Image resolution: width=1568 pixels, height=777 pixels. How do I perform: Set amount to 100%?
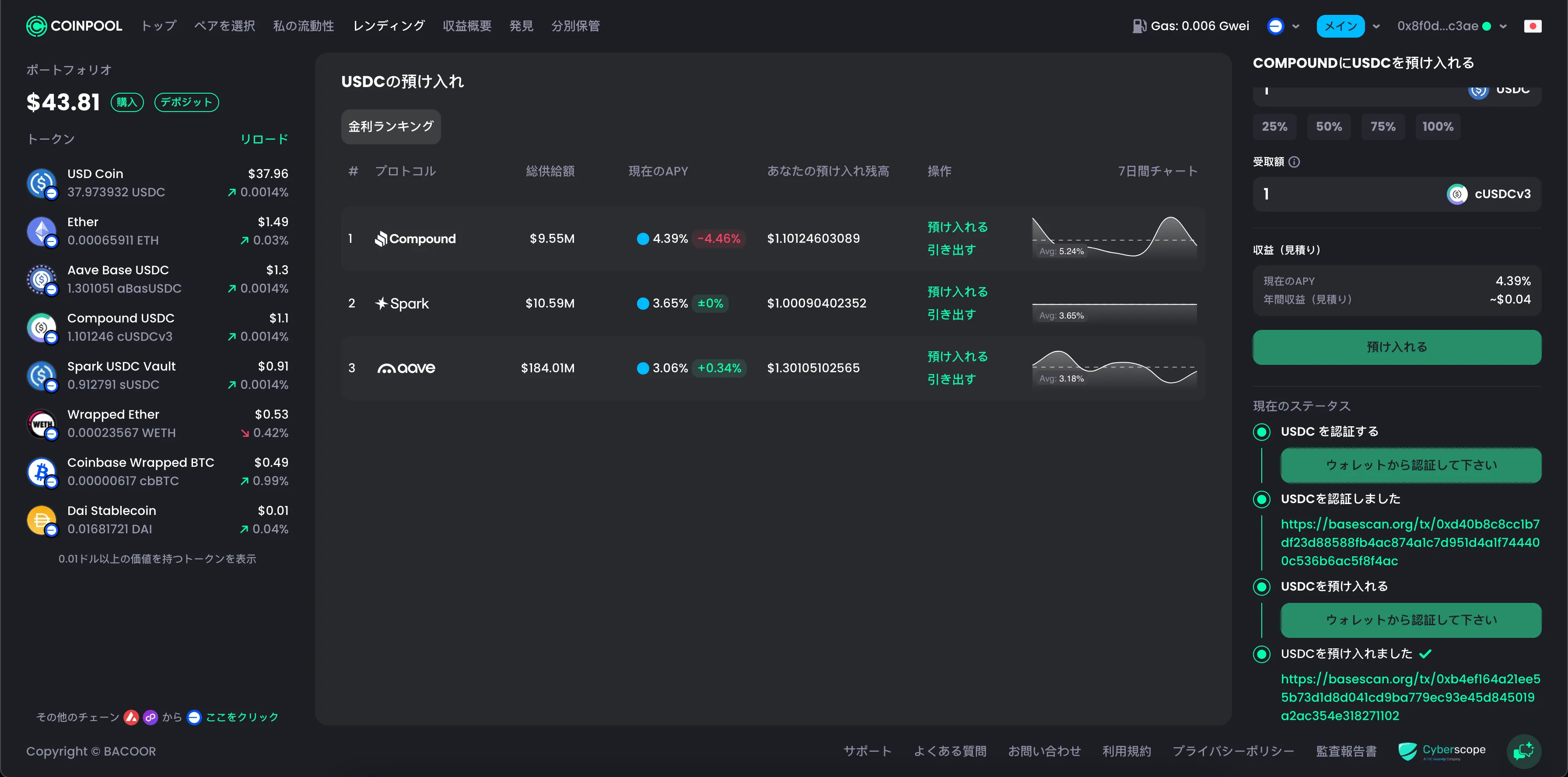tap(1438, 126)
